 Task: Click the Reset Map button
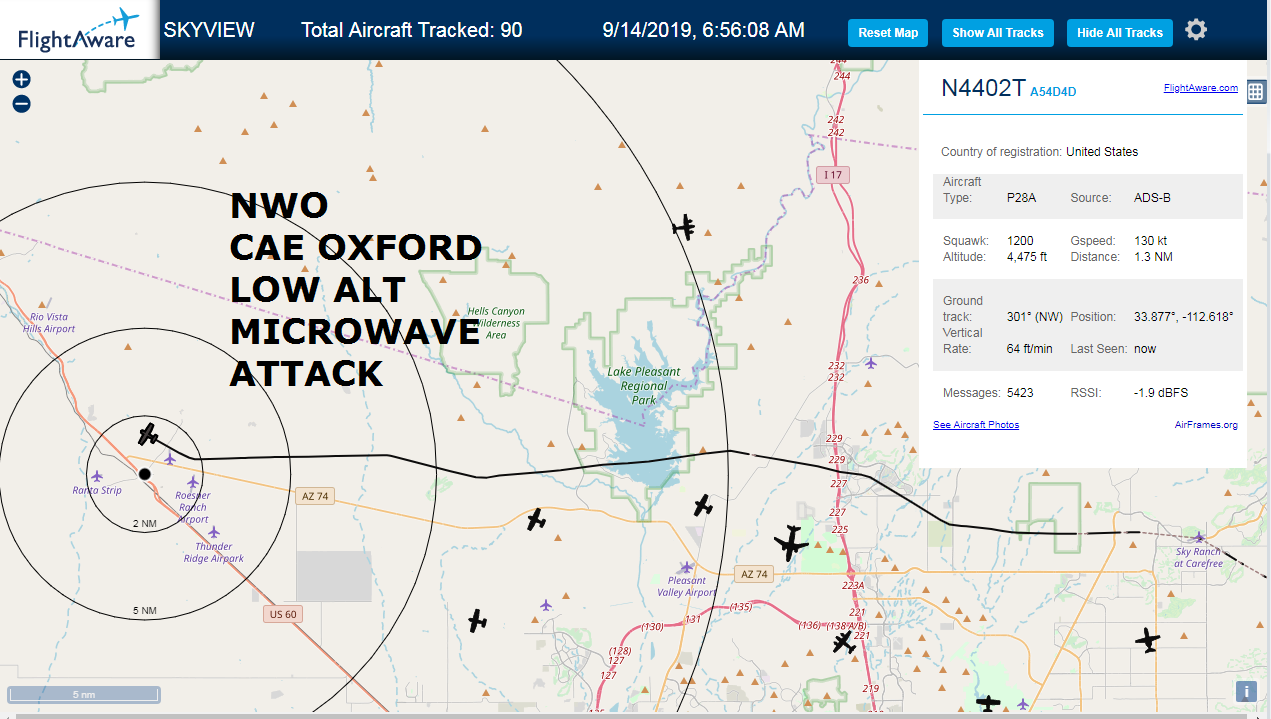[x=888, y=33]
